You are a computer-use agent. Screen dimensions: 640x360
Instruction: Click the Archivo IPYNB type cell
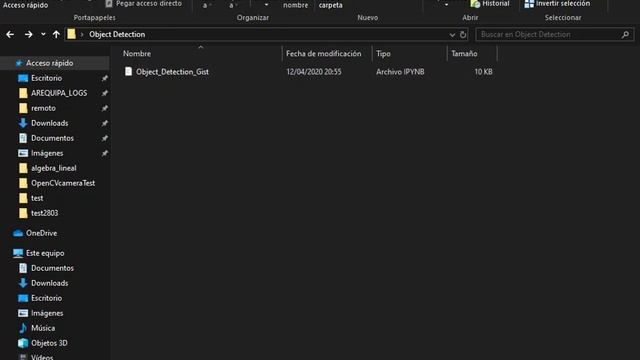400,72
